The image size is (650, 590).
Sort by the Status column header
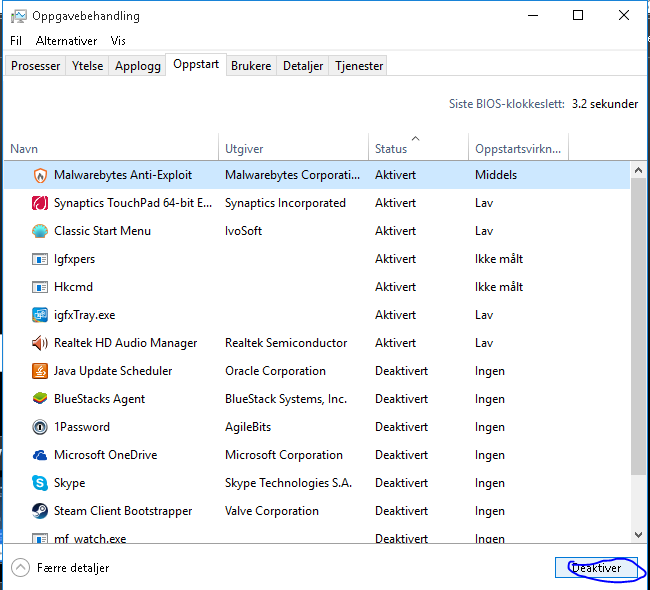coord(418,148)
